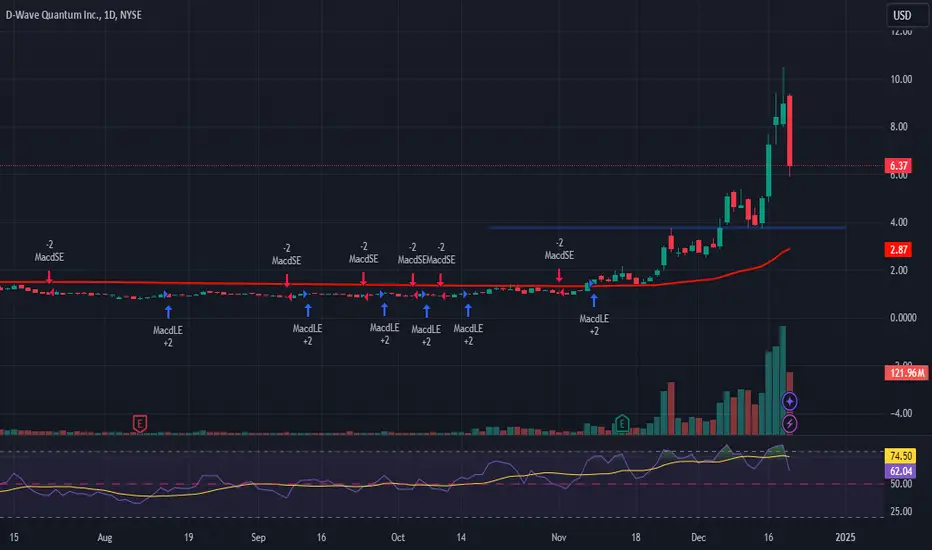The width and height of the screenshot is (932, 550).
Task: Click the green earnings E marker near Nov
Action: tap(622, 423)
